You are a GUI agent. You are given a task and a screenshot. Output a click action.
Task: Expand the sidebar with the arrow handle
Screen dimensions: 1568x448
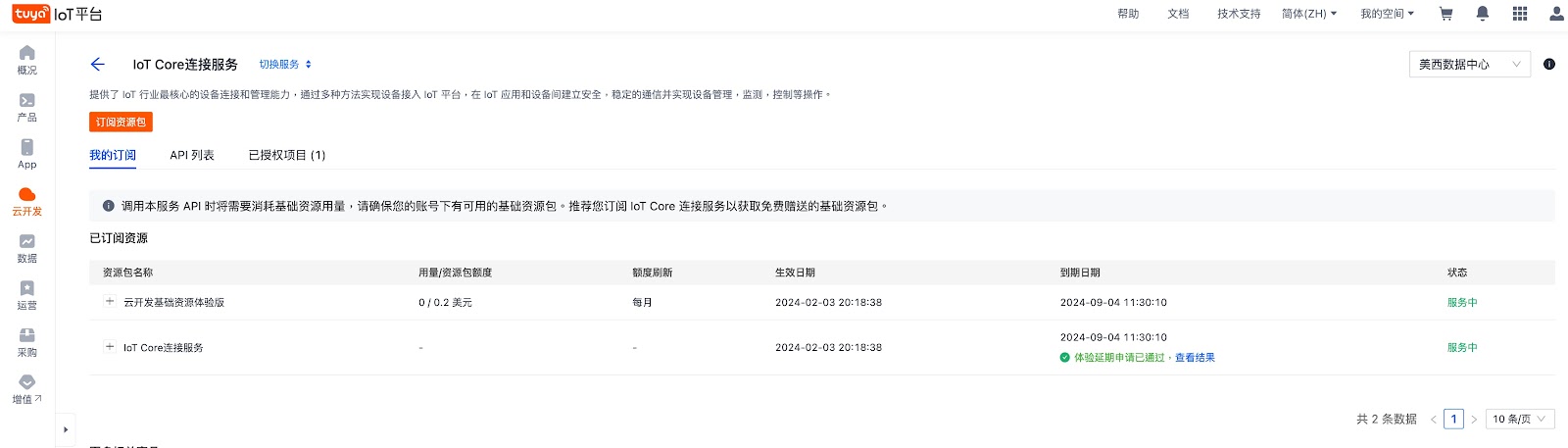66,429
